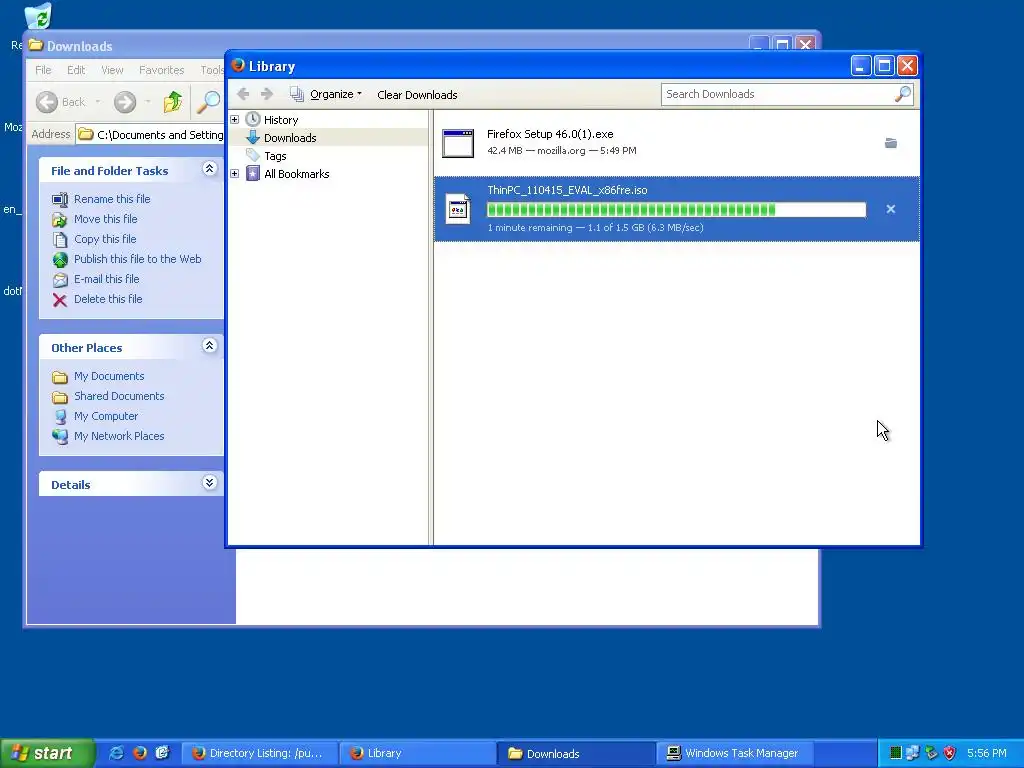This screenshot has width=1024, height=768.
Task: Cancel the ThinPC iso download
Action: (891, 209)
